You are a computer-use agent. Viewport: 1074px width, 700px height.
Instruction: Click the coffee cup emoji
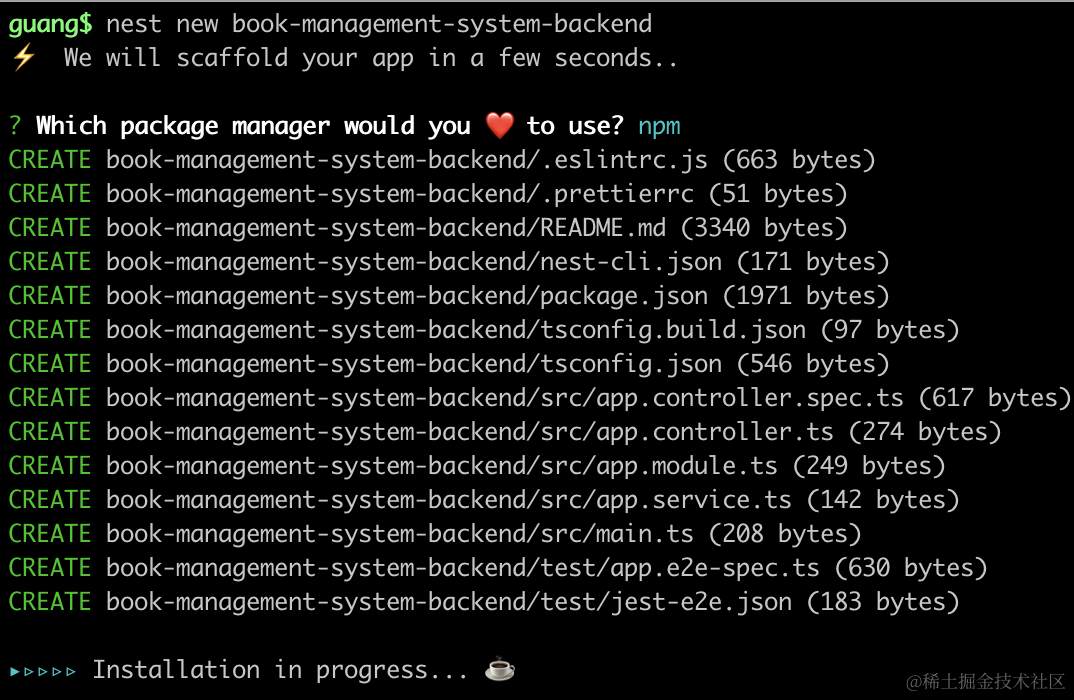(499, 669)
